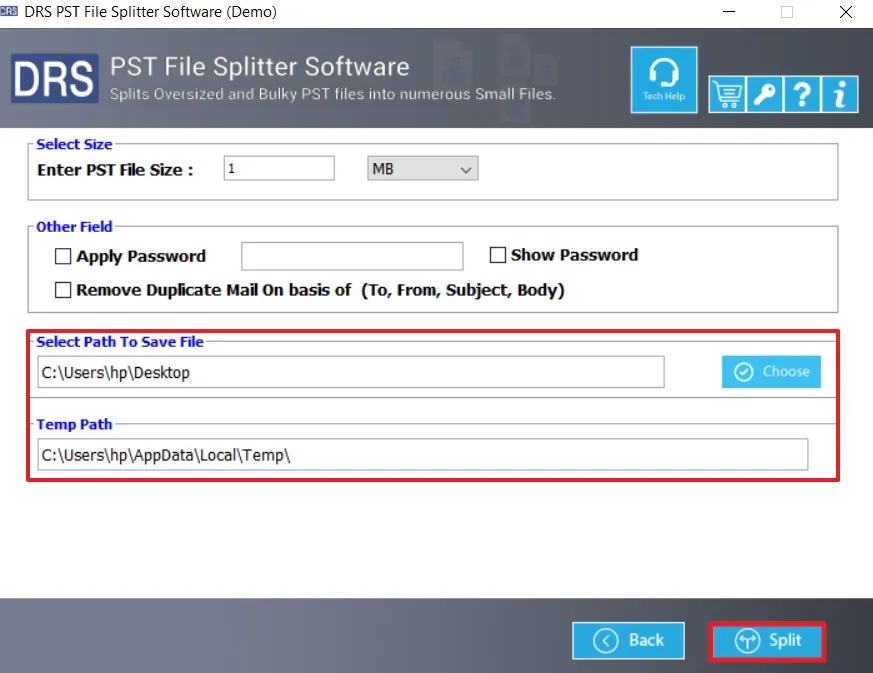Enable the Apply Password checkbox

coord(63,257)
